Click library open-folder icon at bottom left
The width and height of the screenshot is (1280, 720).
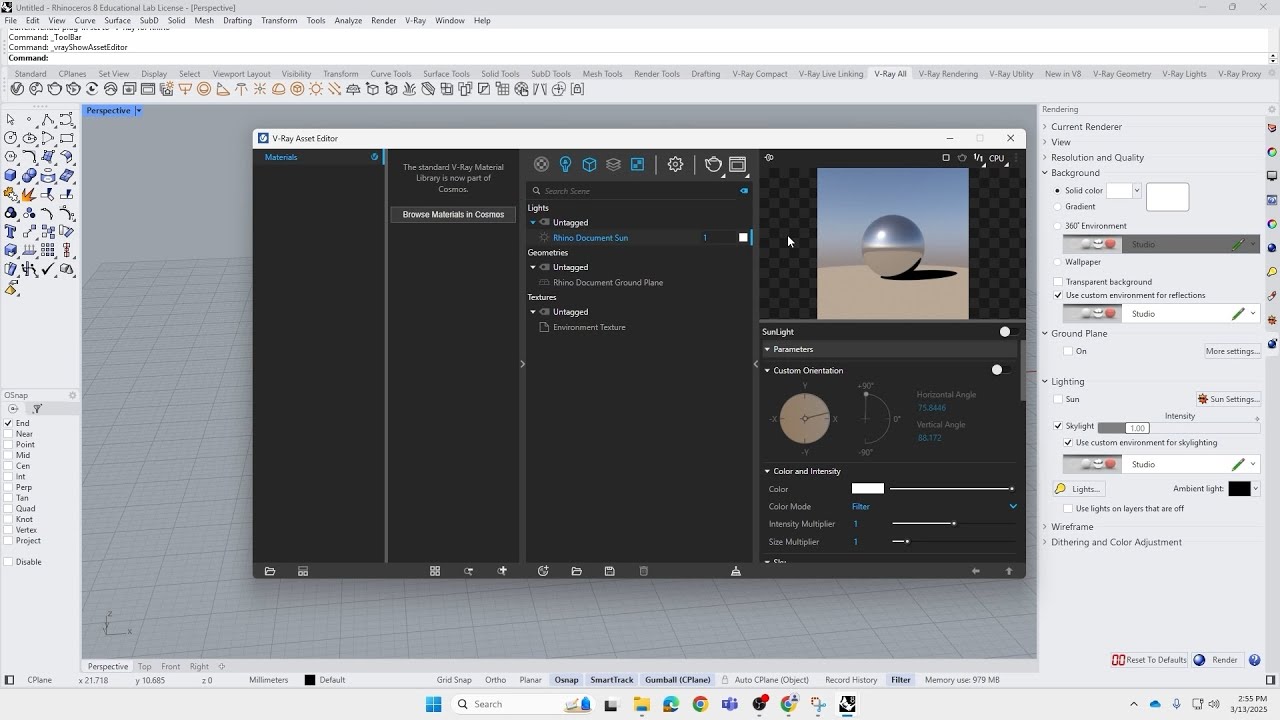click(x=270, y=571)
